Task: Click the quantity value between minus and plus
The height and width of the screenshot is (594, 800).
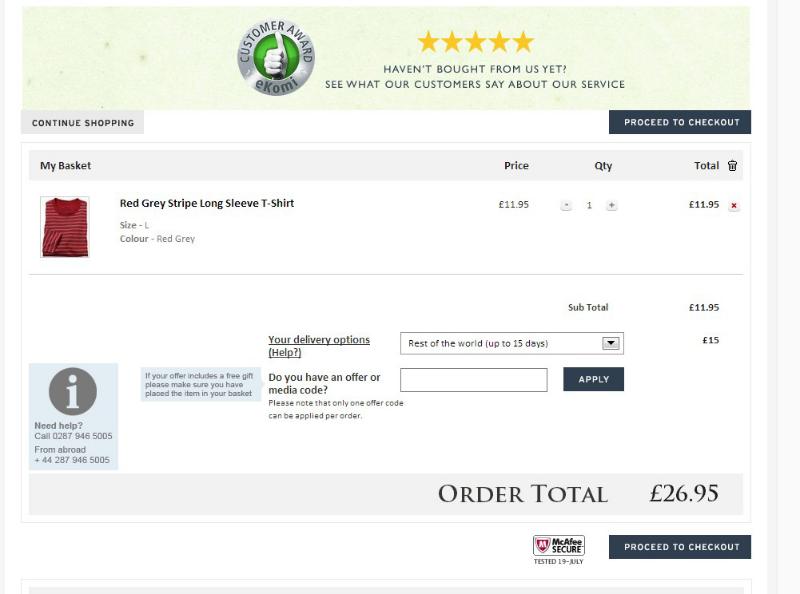Action: click(x=589, y=205)
